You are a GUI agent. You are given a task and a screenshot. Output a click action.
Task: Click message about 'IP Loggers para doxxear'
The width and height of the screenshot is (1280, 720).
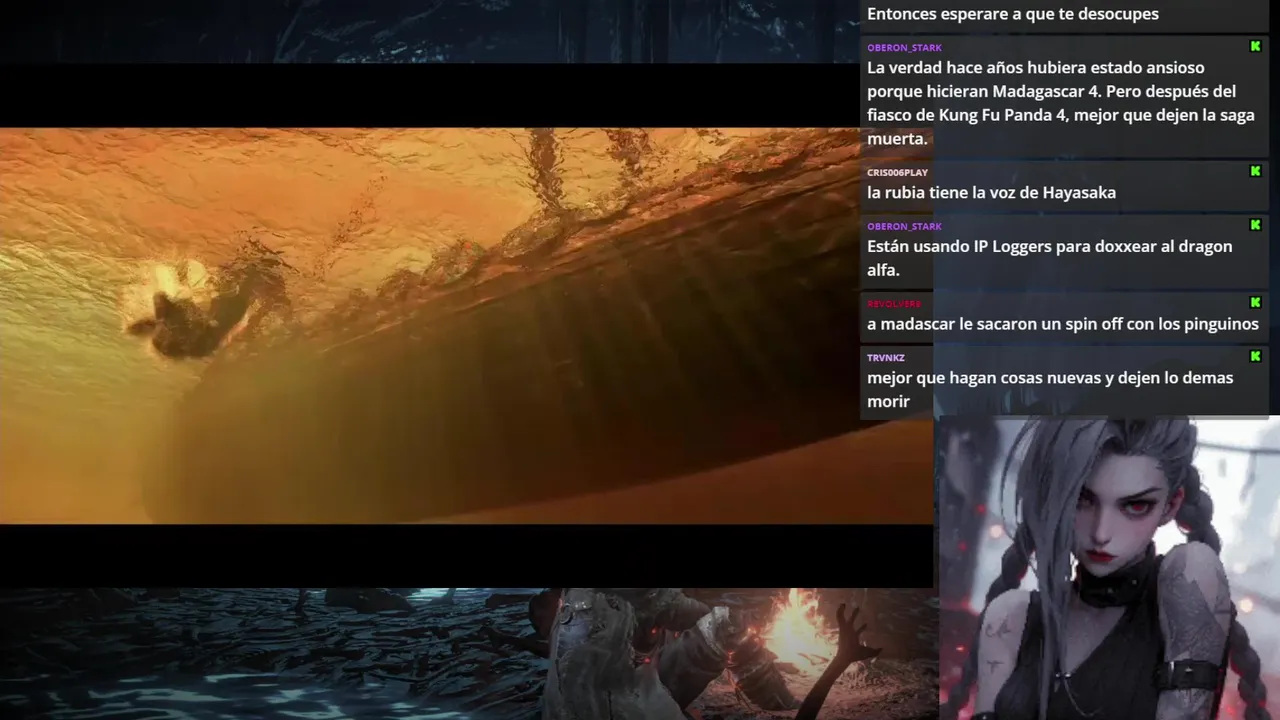coord(1050,258)
